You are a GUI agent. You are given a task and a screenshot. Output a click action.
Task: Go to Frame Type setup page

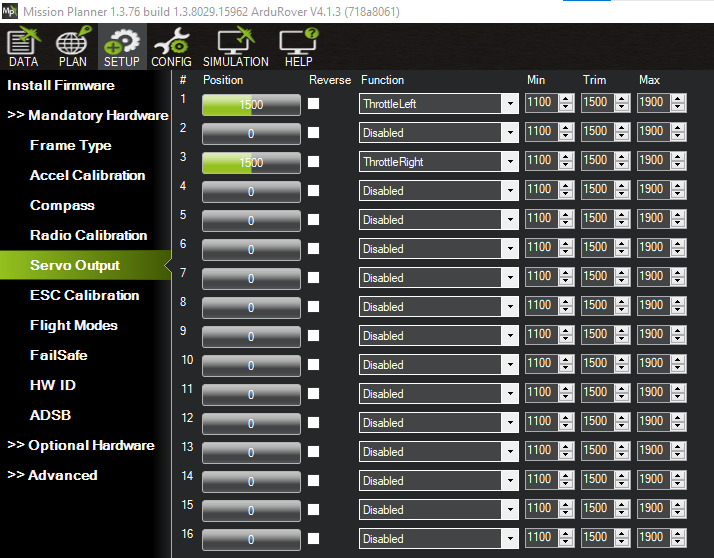(x=71, y=145)
